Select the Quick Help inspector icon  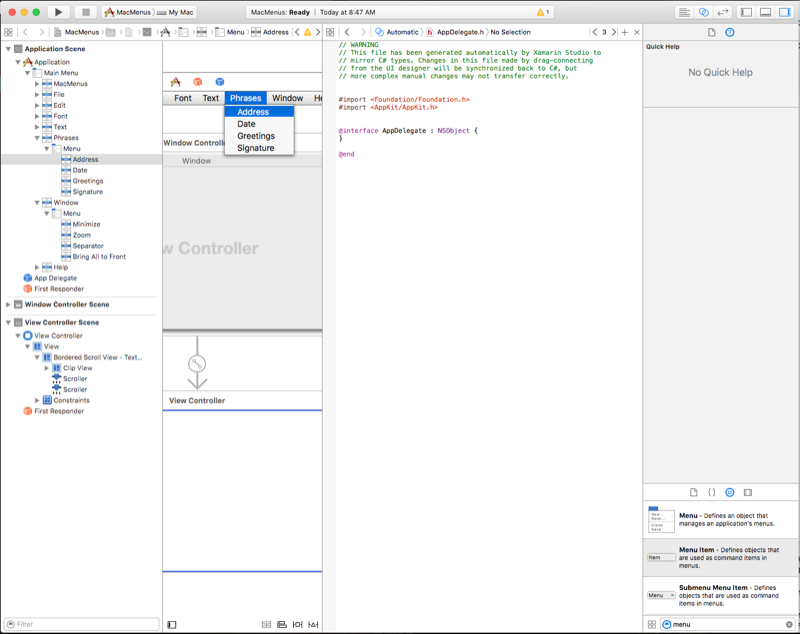tap(729, 32)
